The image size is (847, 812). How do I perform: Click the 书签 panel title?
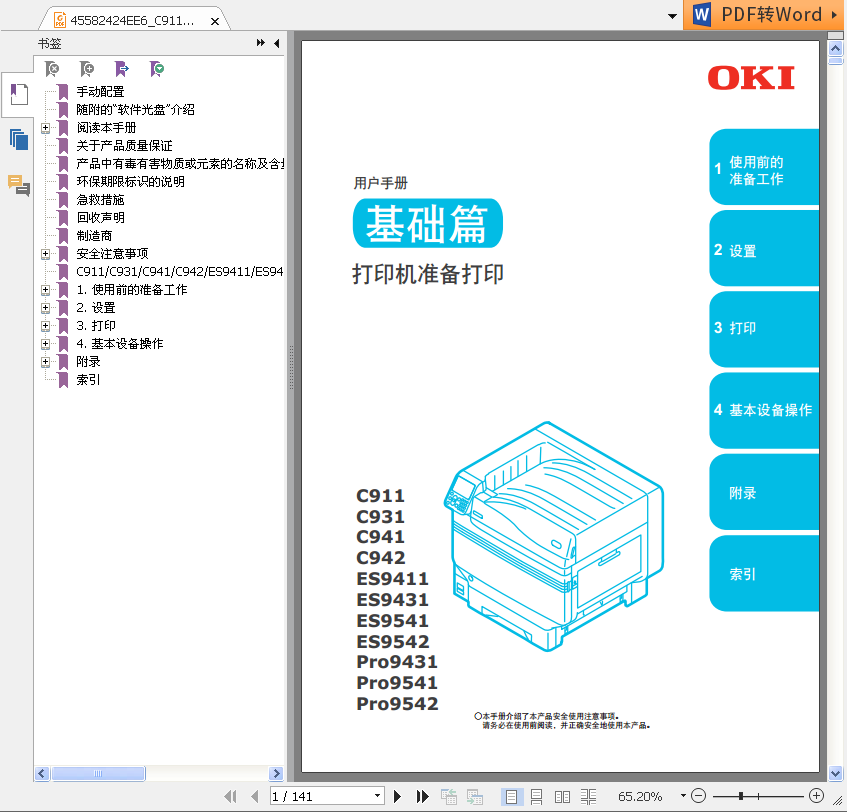(x=50, y=44)
